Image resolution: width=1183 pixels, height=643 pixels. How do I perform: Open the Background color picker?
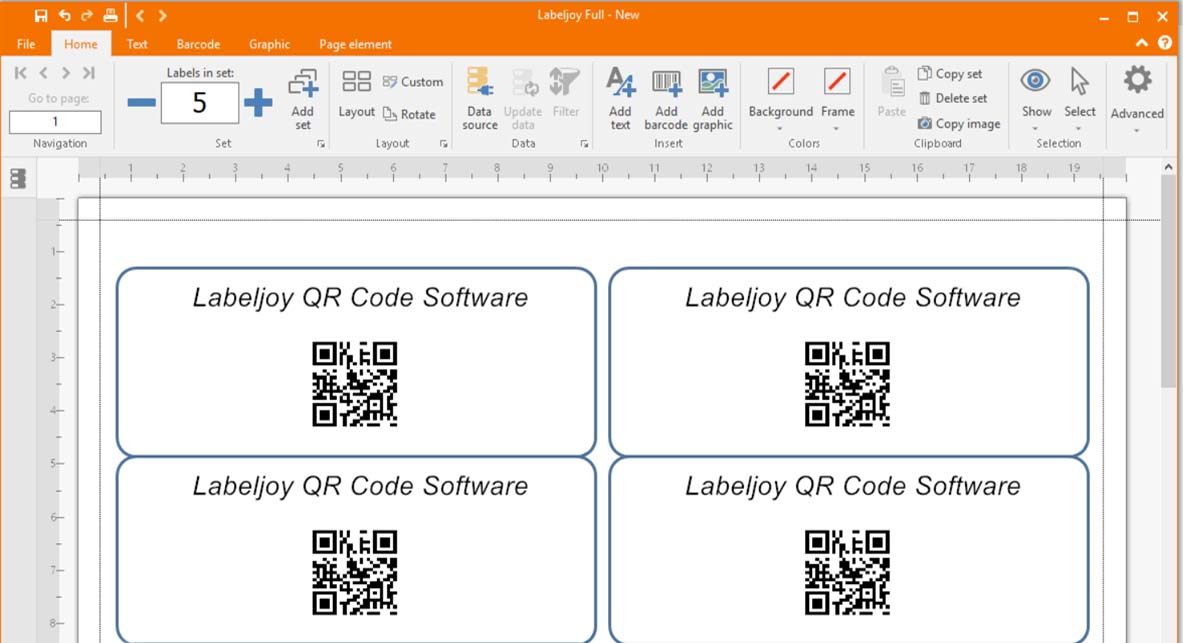780,99
